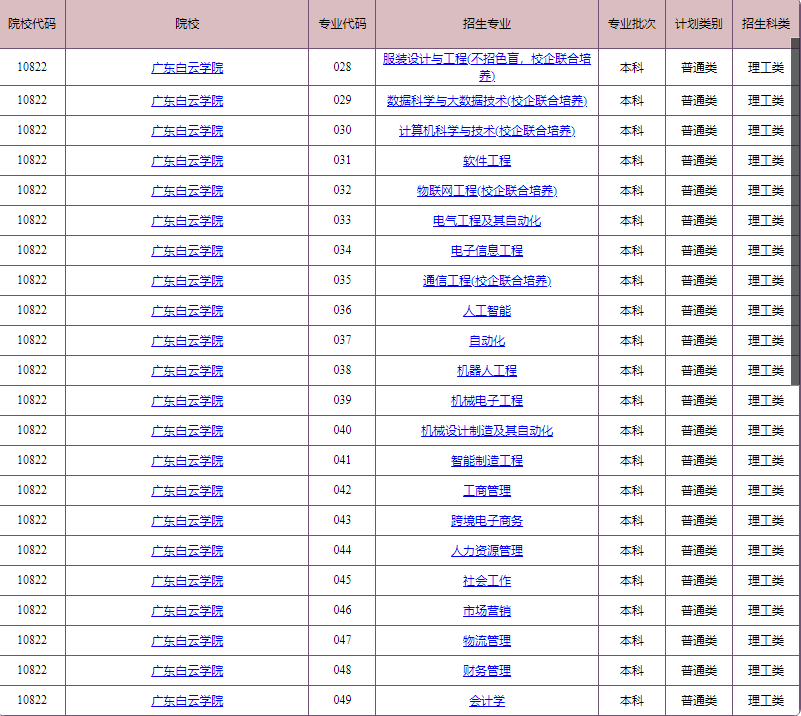Open the 人工智能 major link
Screen dimensions: 801x716
pyautogui.click(x=486, y=311)
